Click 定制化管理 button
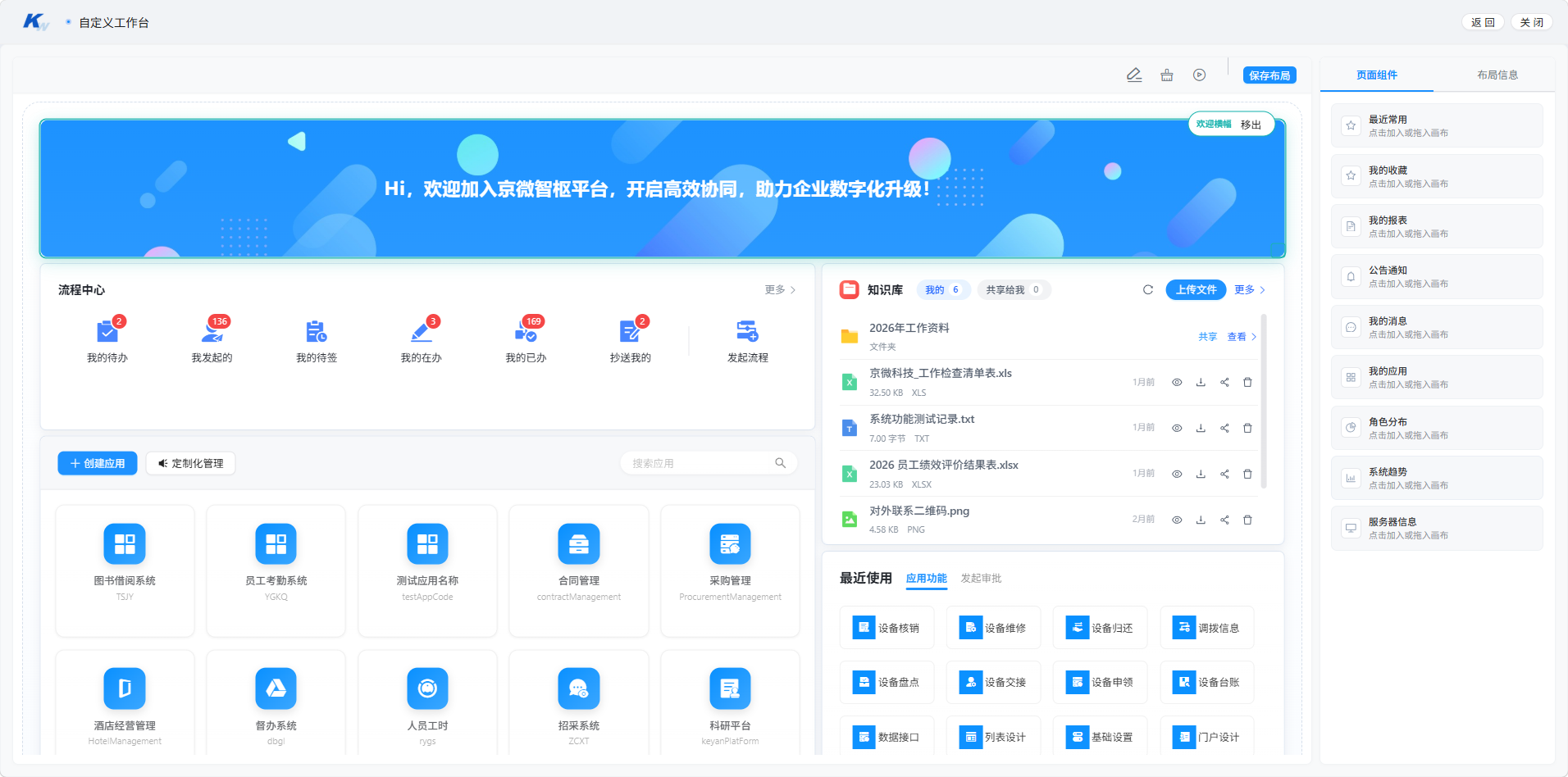Screen dimensions: 1568x777 pyautogui.click(x=191, y=463)
